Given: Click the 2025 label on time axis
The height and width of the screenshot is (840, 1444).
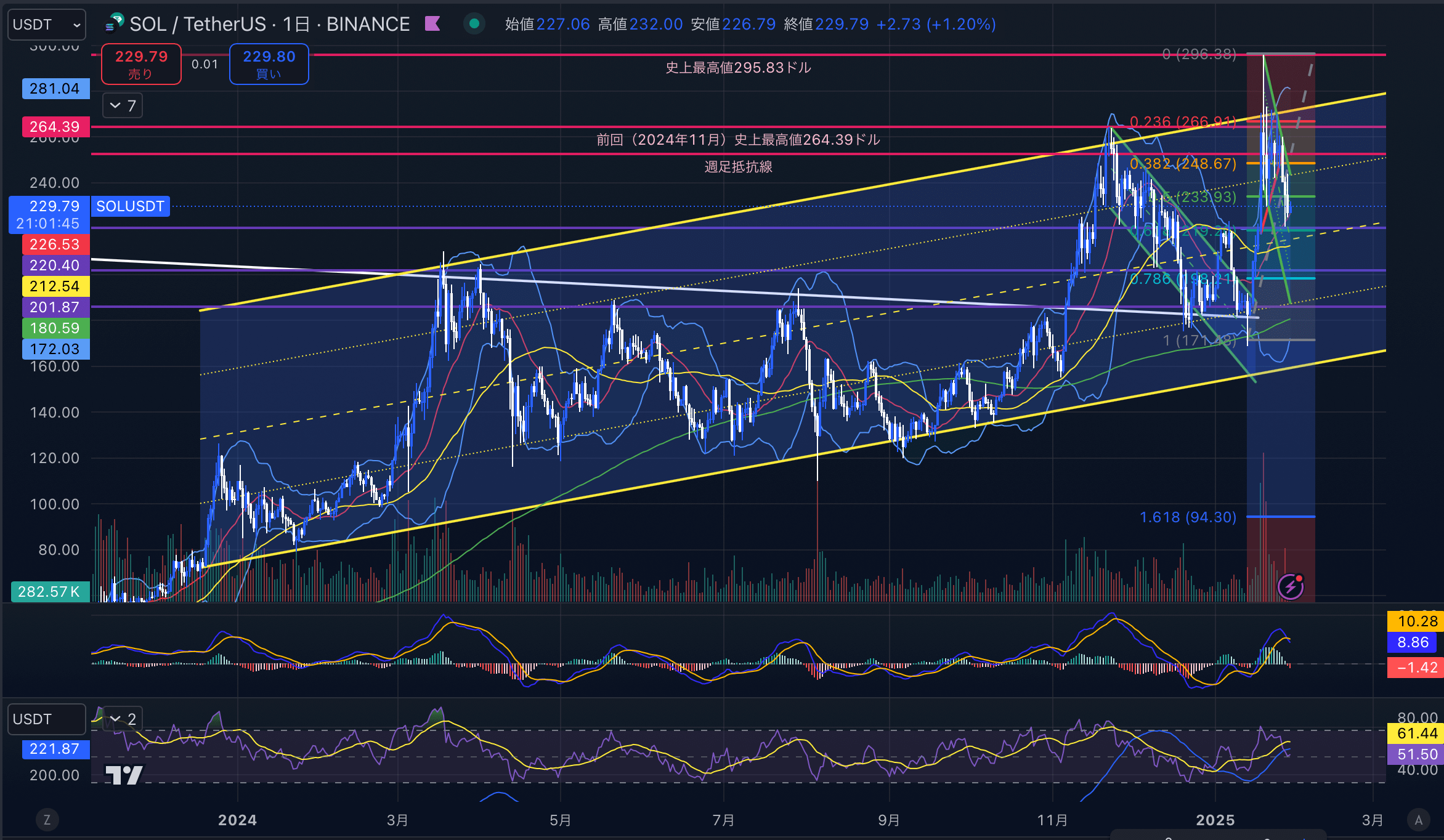Looking at the screenshot, I should pyautogui.click(x=1215, y=820).
